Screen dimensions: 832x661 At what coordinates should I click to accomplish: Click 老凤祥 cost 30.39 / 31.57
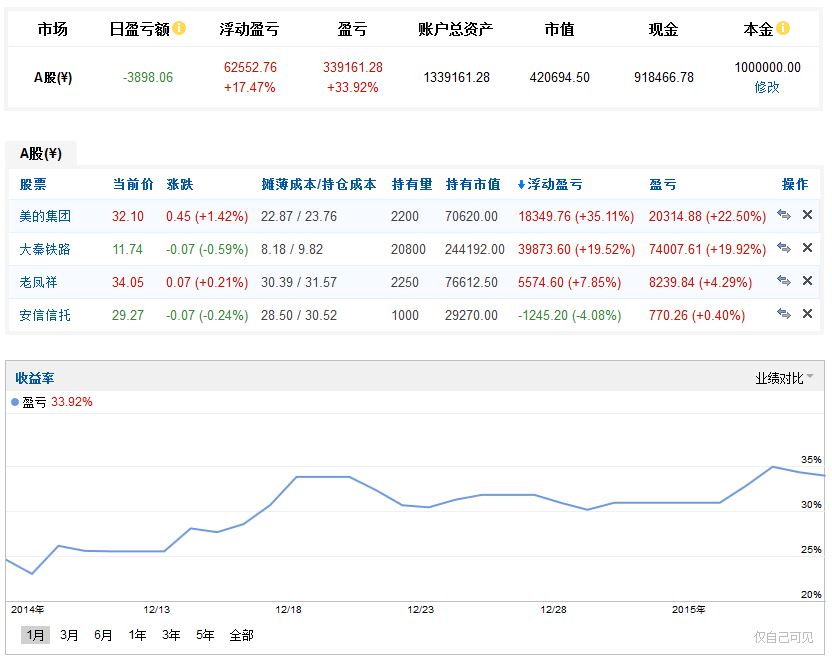[x=299, y=282]
